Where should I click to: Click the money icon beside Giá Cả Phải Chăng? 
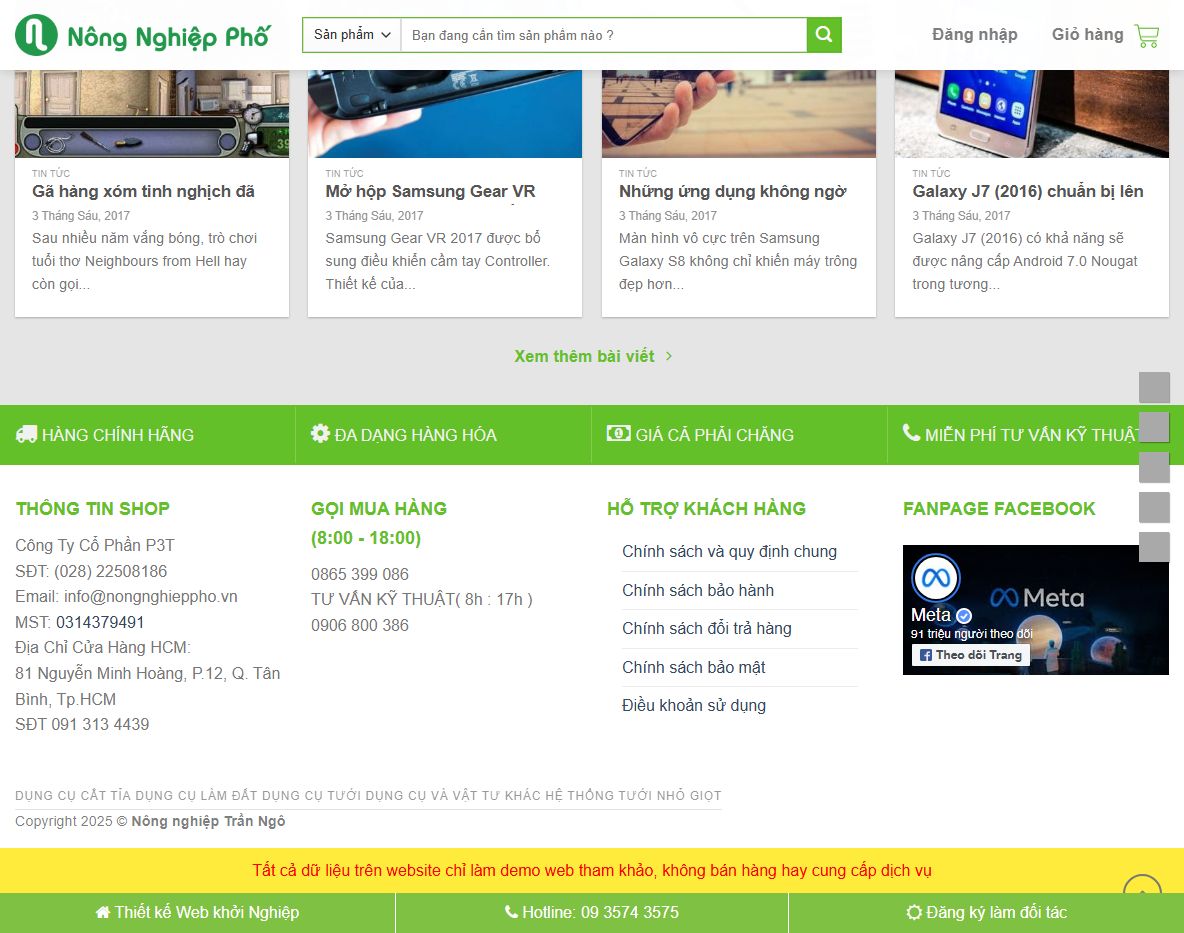coord(618,433)
